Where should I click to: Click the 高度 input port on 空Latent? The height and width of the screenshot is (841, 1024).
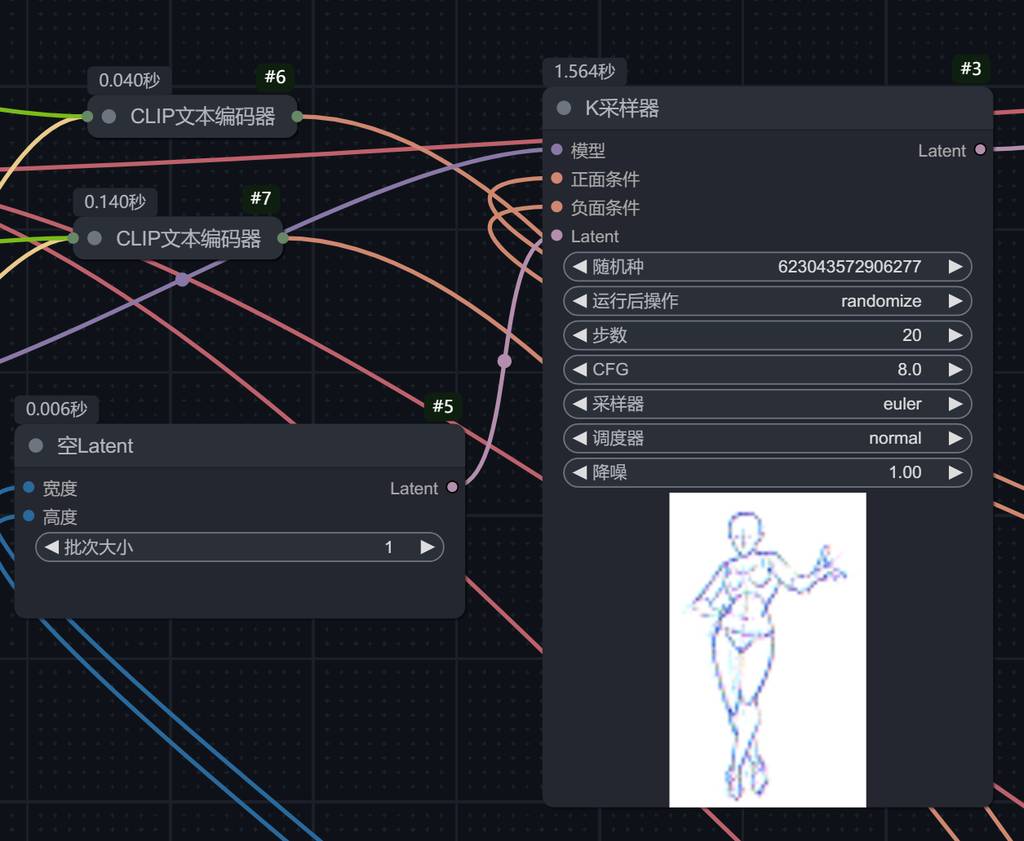tap(29, 516)
